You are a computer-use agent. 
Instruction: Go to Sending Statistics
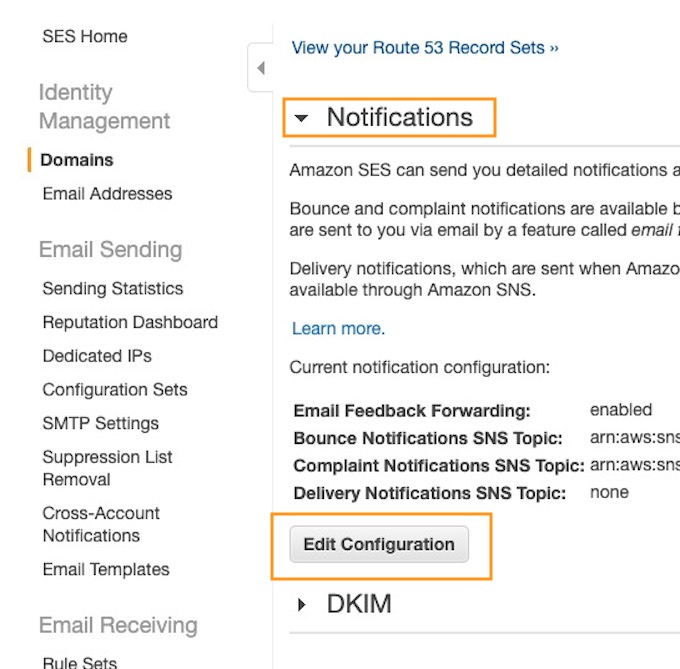click(x=113, y=289)
